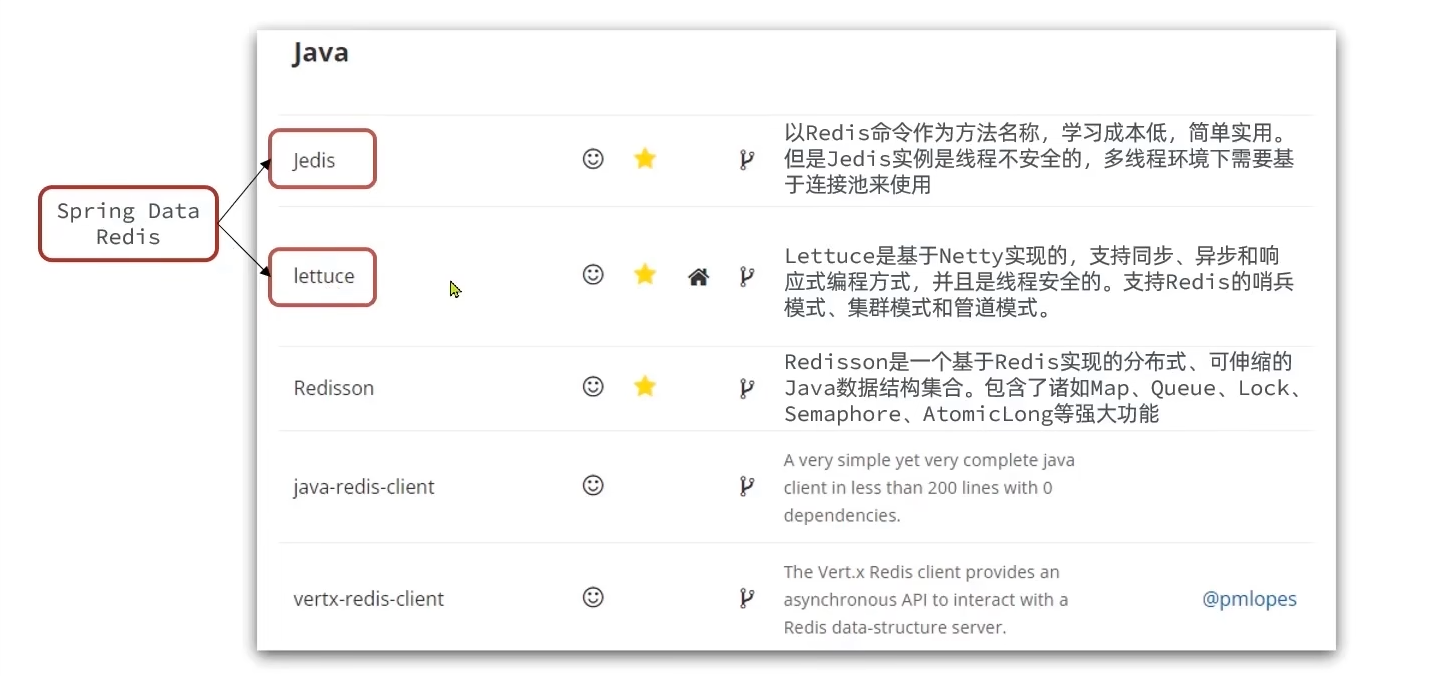Click the Spring Data Redis box
This screenshot has width=1440, height=676.
128,224
